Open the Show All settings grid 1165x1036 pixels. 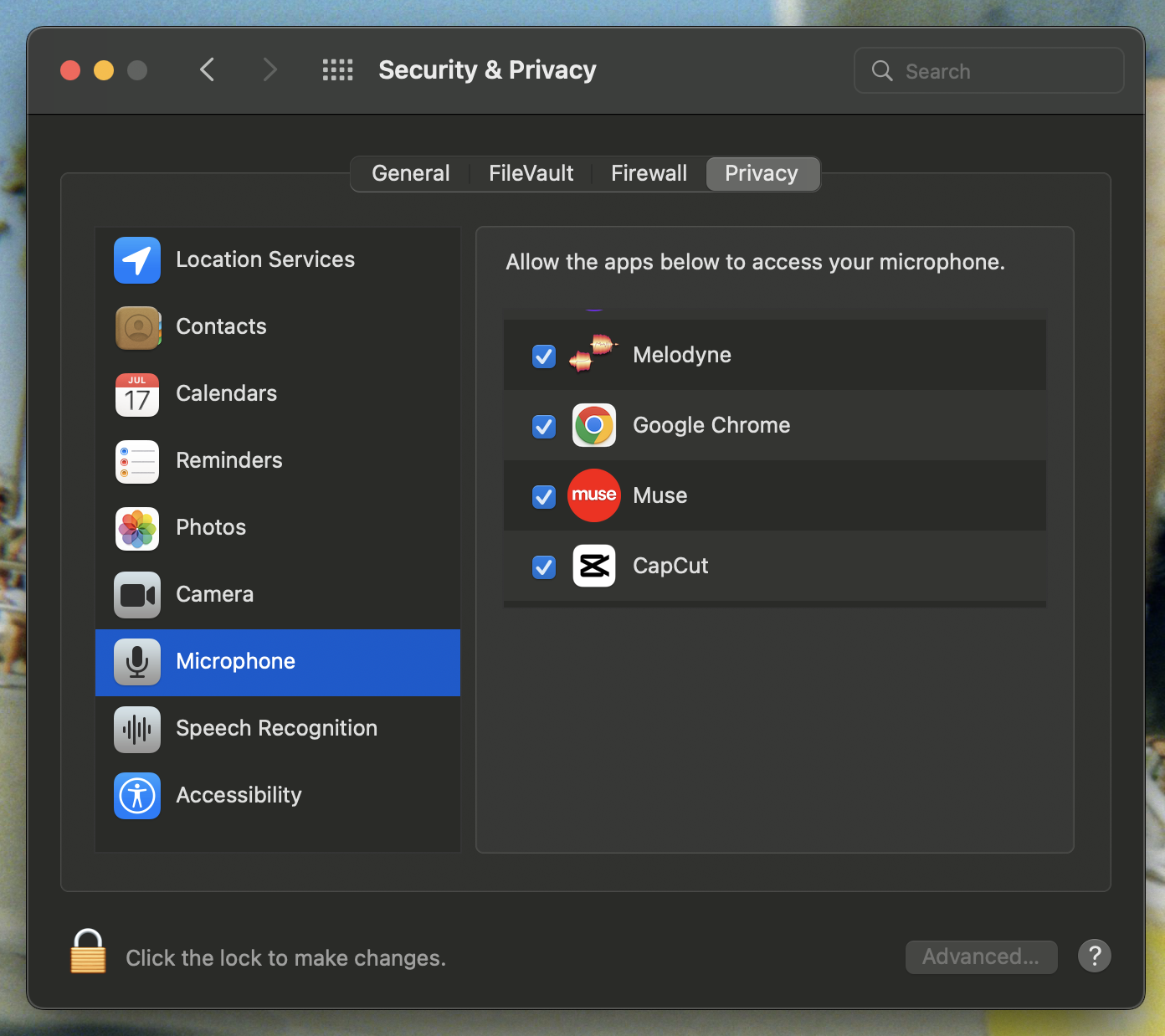(338, 69)
